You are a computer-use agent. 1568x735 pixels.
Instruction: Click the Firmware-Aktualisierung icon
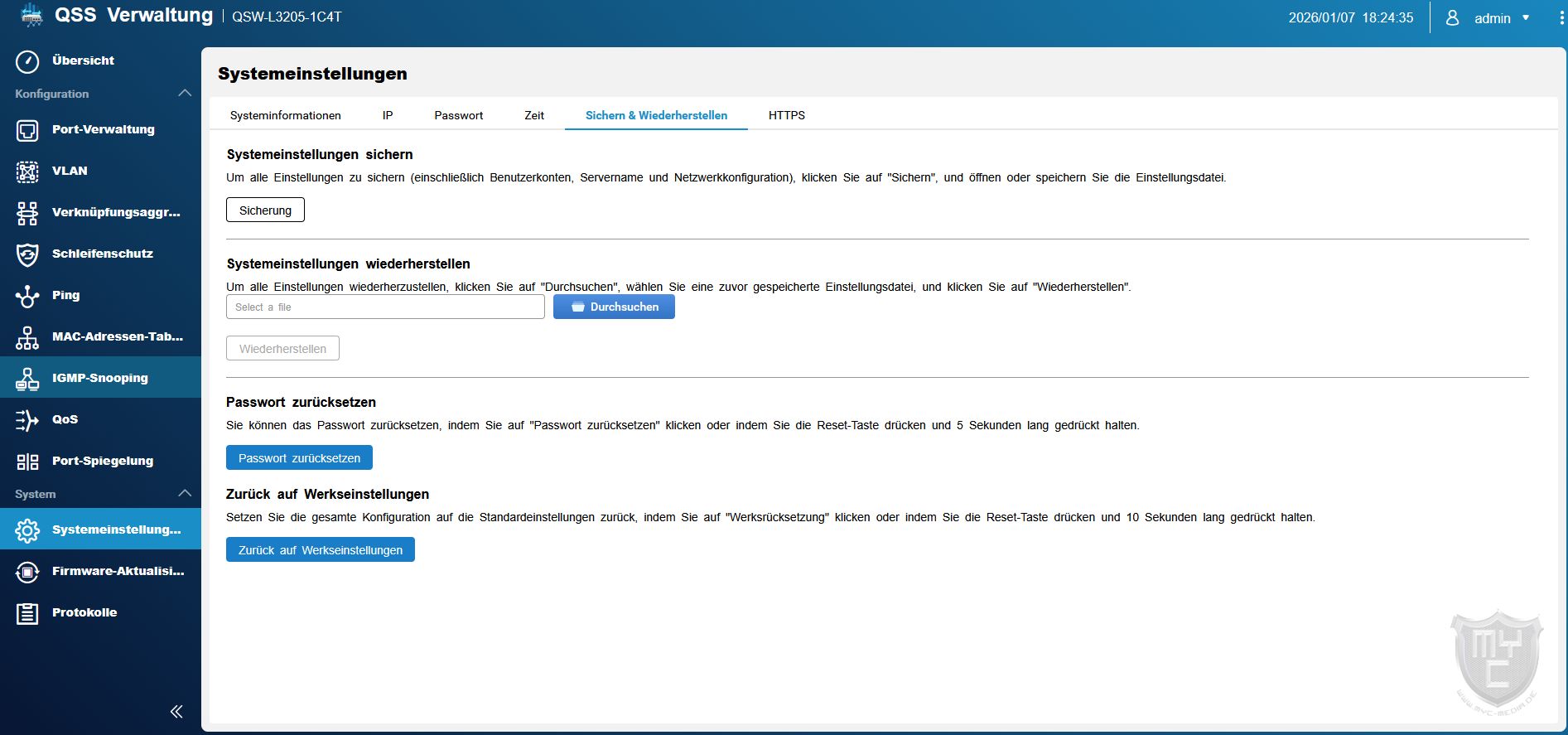[x=27, y=572]
